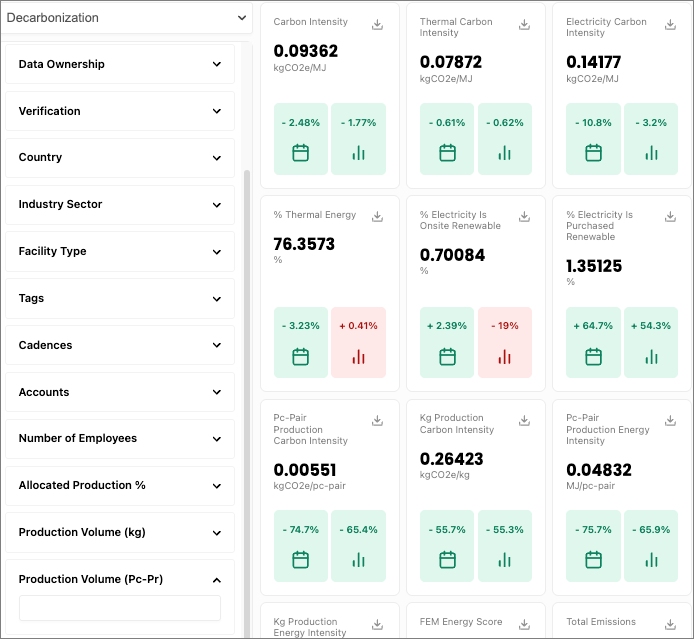
Task: Download the Total Emissions card
Action: tap(670, 624)
